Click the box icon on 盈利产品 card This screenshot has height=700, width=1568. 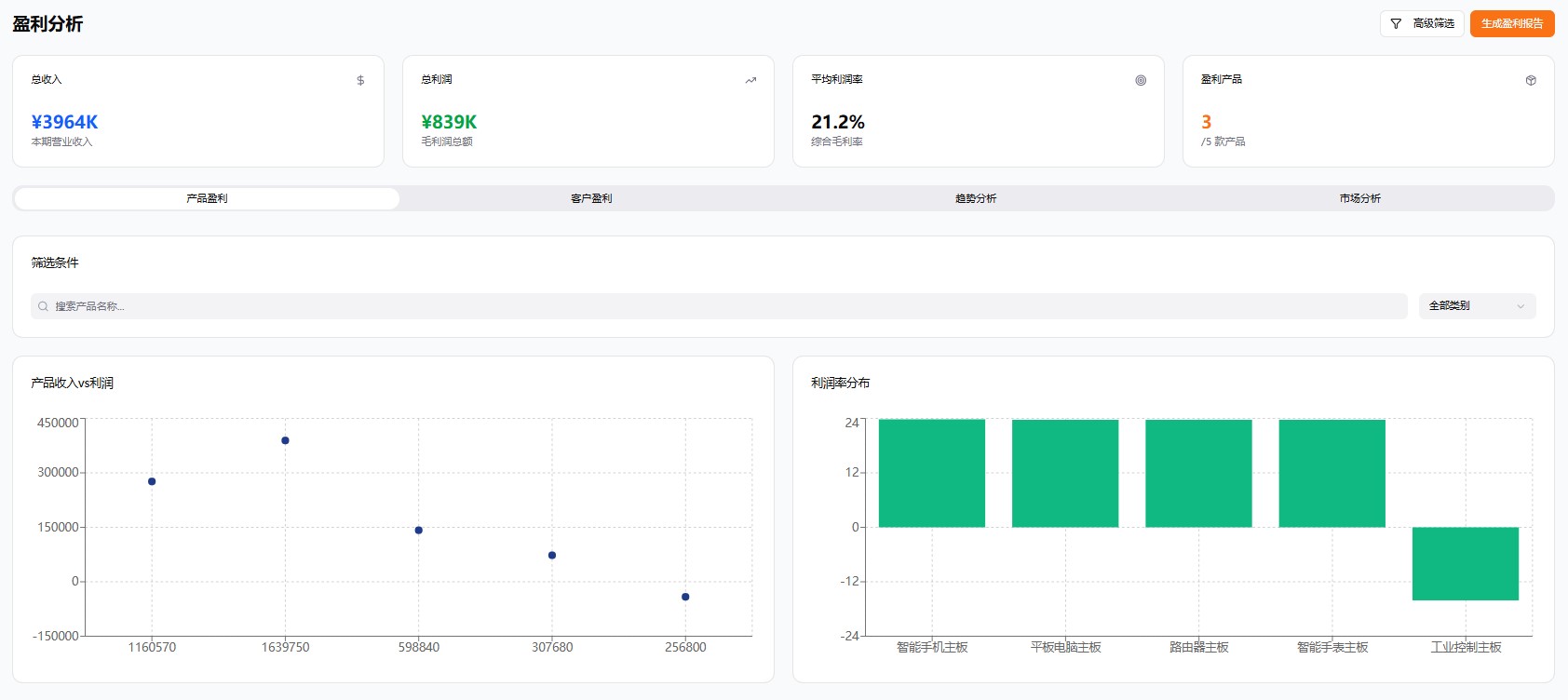click(x=1531, y=81)
